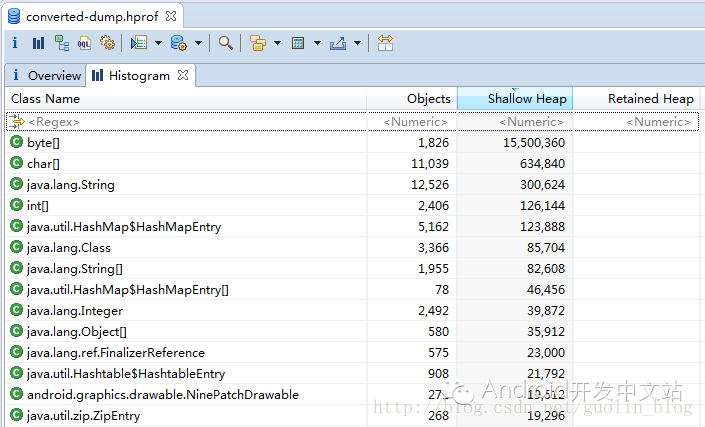The image size is (705, 427).
Task: Open the dominator tree toolbar icon
Action: (x=62, y=43)
